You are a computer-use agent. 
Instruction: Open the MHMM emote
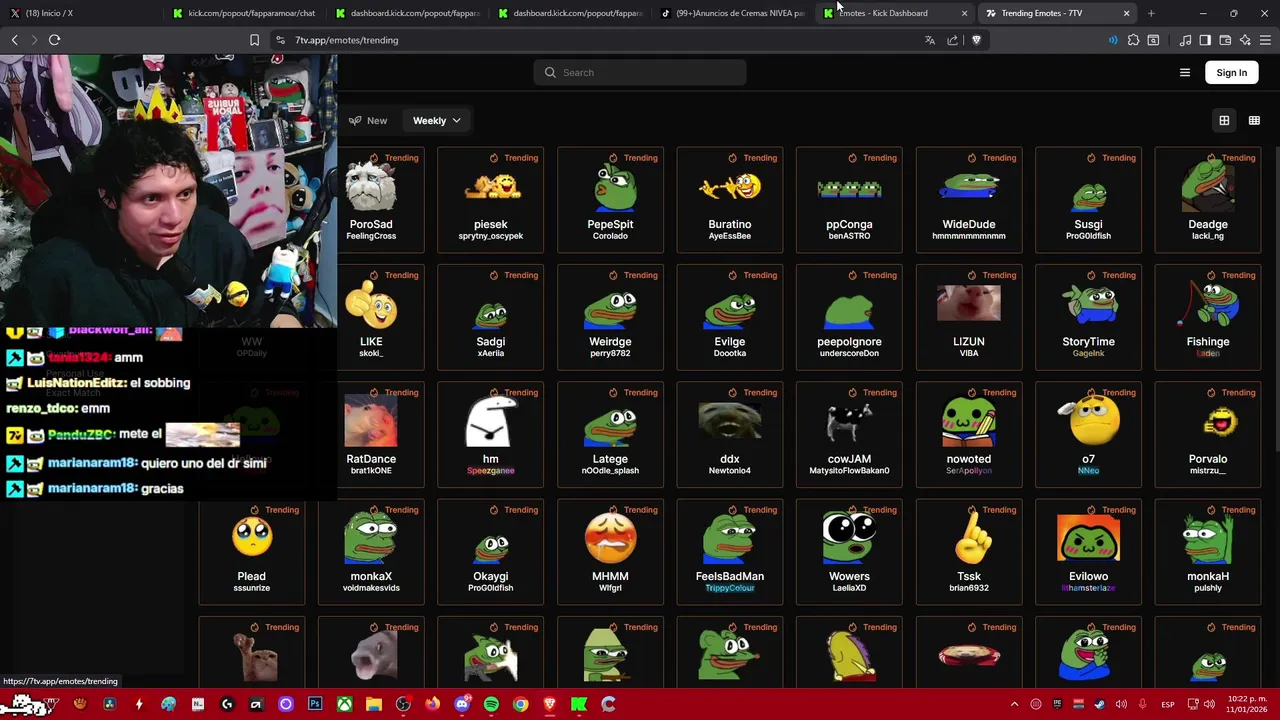(610, 551)
